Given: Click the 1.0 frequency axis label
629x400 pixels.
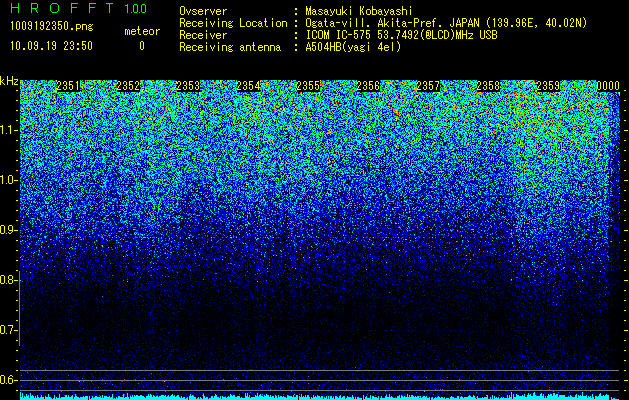Looking at the screenshot, I should (x=8, y=180).
